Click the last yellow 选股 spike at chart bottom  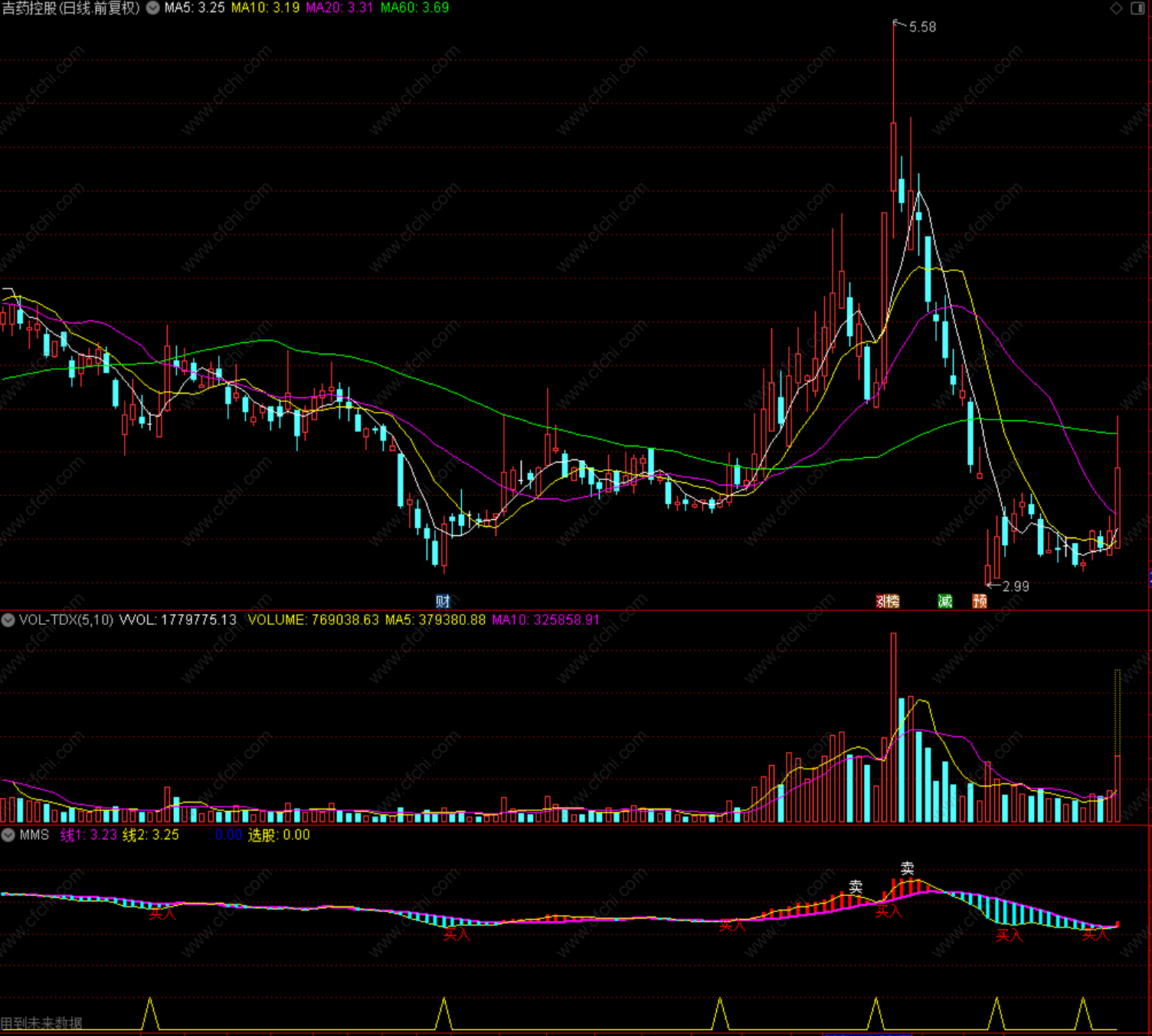[1083, 1013]
